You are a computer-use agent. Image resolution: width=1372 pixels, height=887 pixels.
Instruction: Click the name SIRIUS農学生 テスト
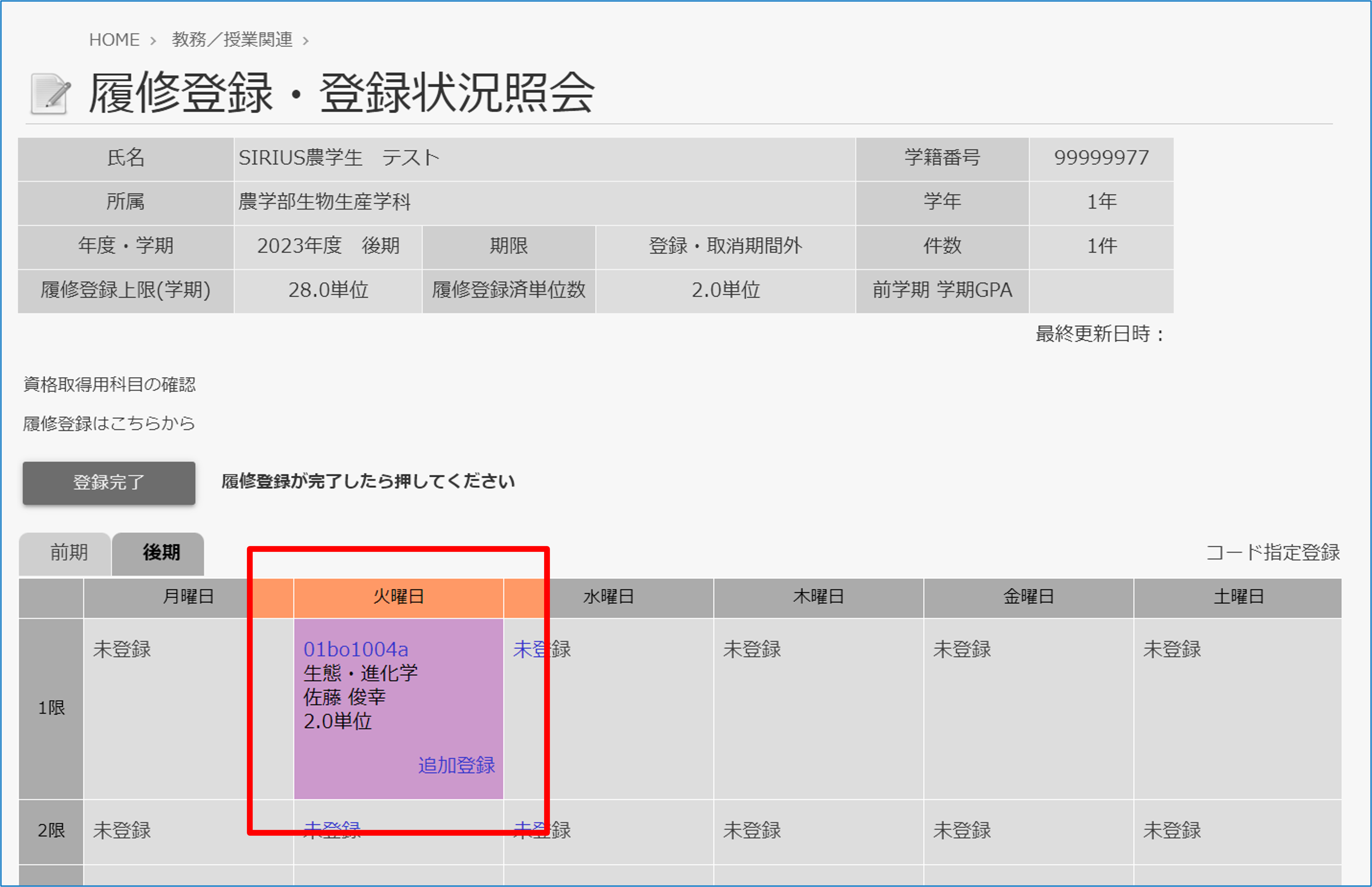point(339,158)
